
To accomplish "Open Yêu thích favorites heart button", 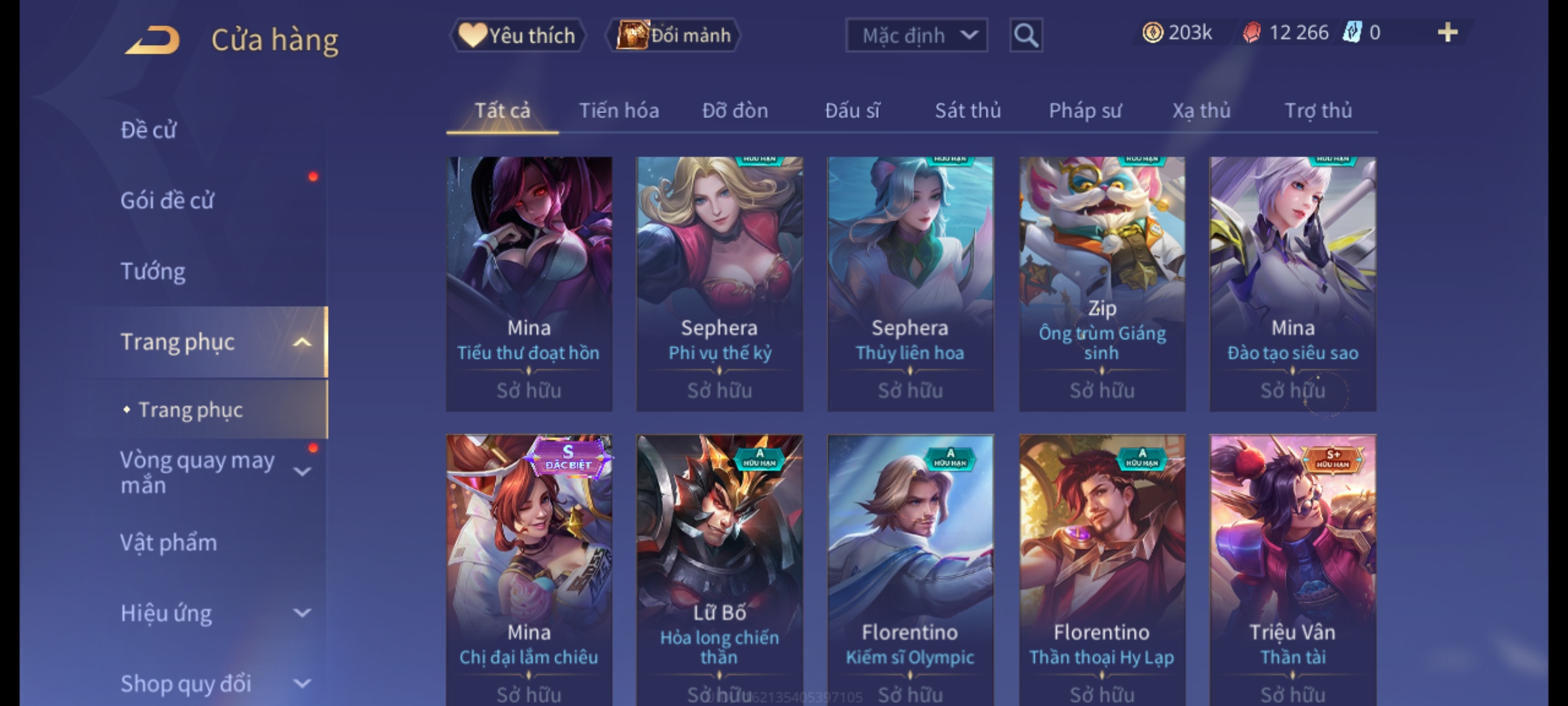I will (517, 35).
